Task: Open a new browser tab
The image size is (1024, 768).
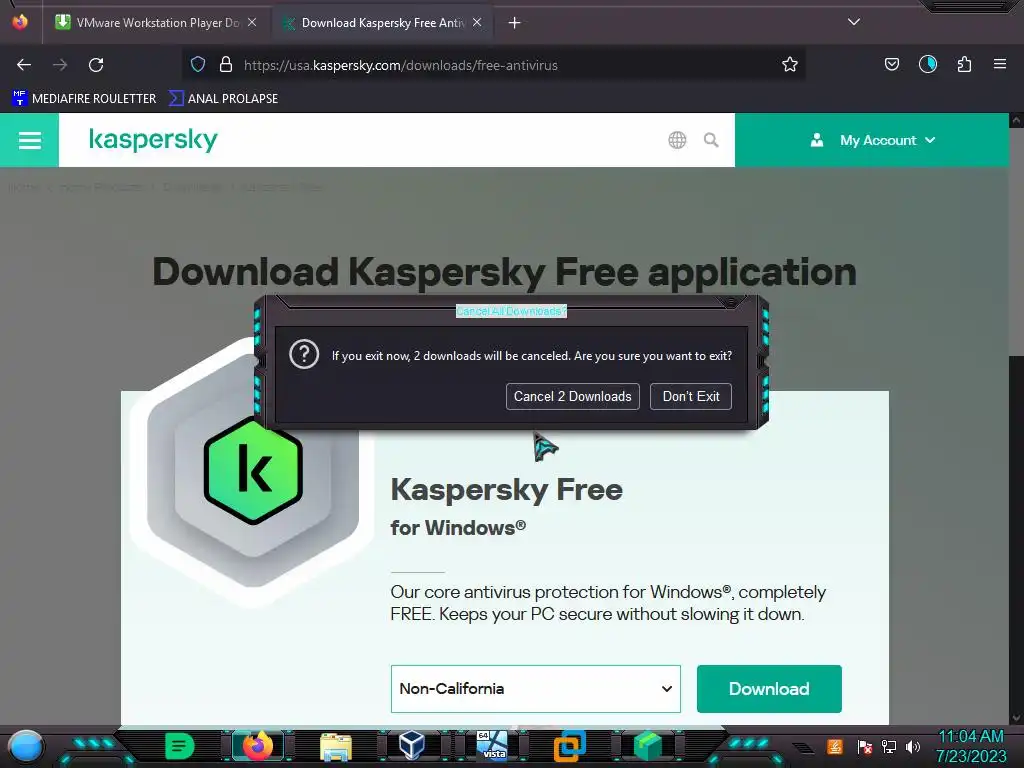Action: (515, 23)
